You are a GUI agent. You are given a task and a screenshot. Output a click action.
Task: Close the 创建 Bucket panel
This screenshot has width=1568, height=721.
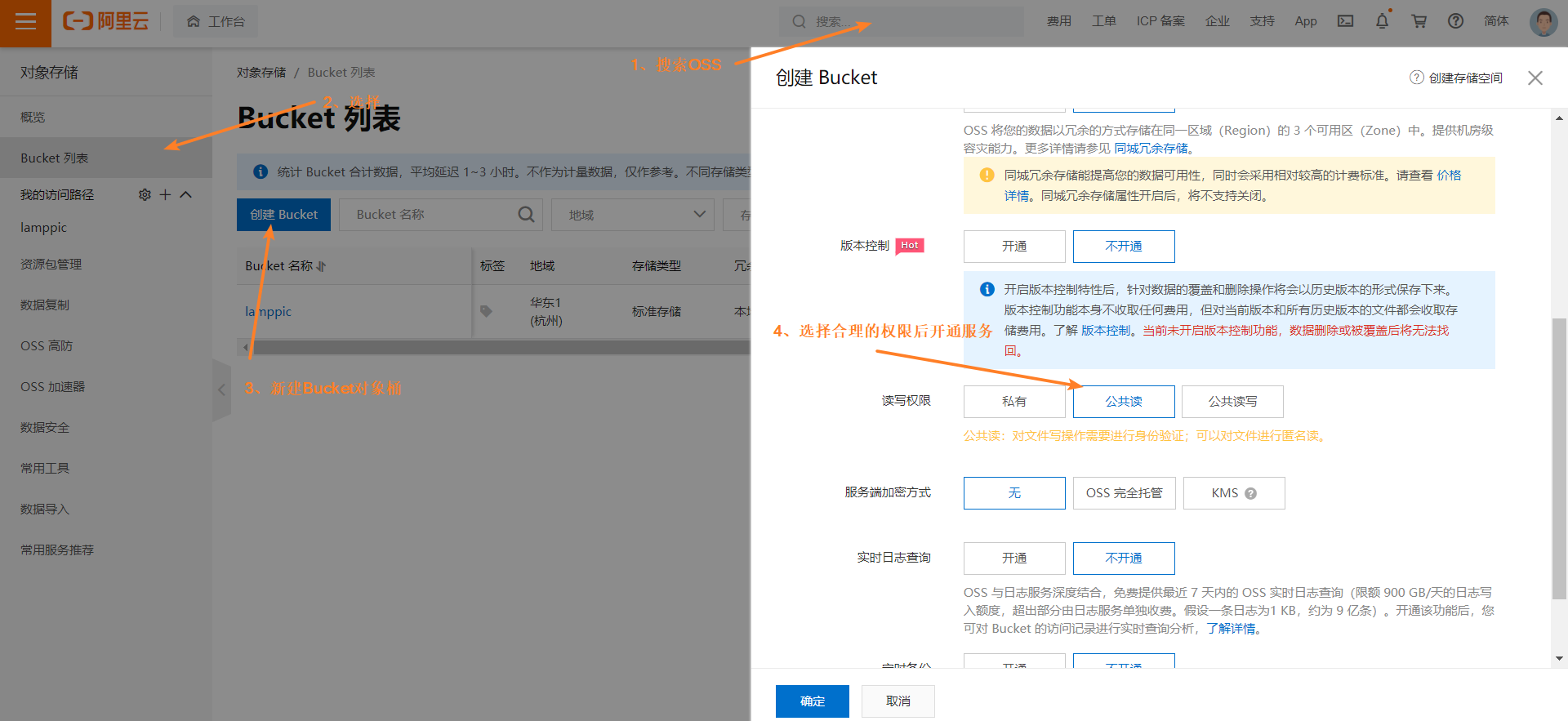[x=1535, y=78]
